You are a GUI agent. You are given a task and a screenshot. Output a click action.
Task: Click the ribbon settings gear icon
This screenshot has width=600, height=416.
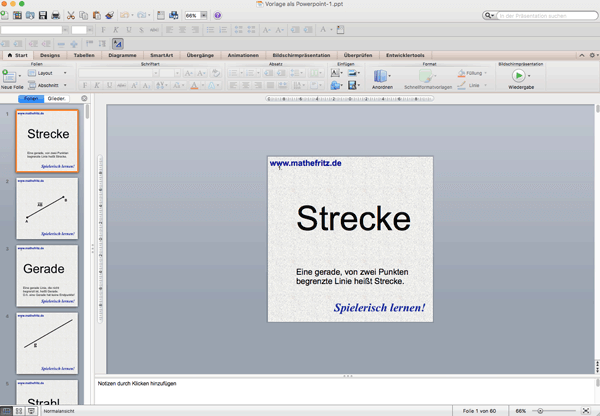592,55
